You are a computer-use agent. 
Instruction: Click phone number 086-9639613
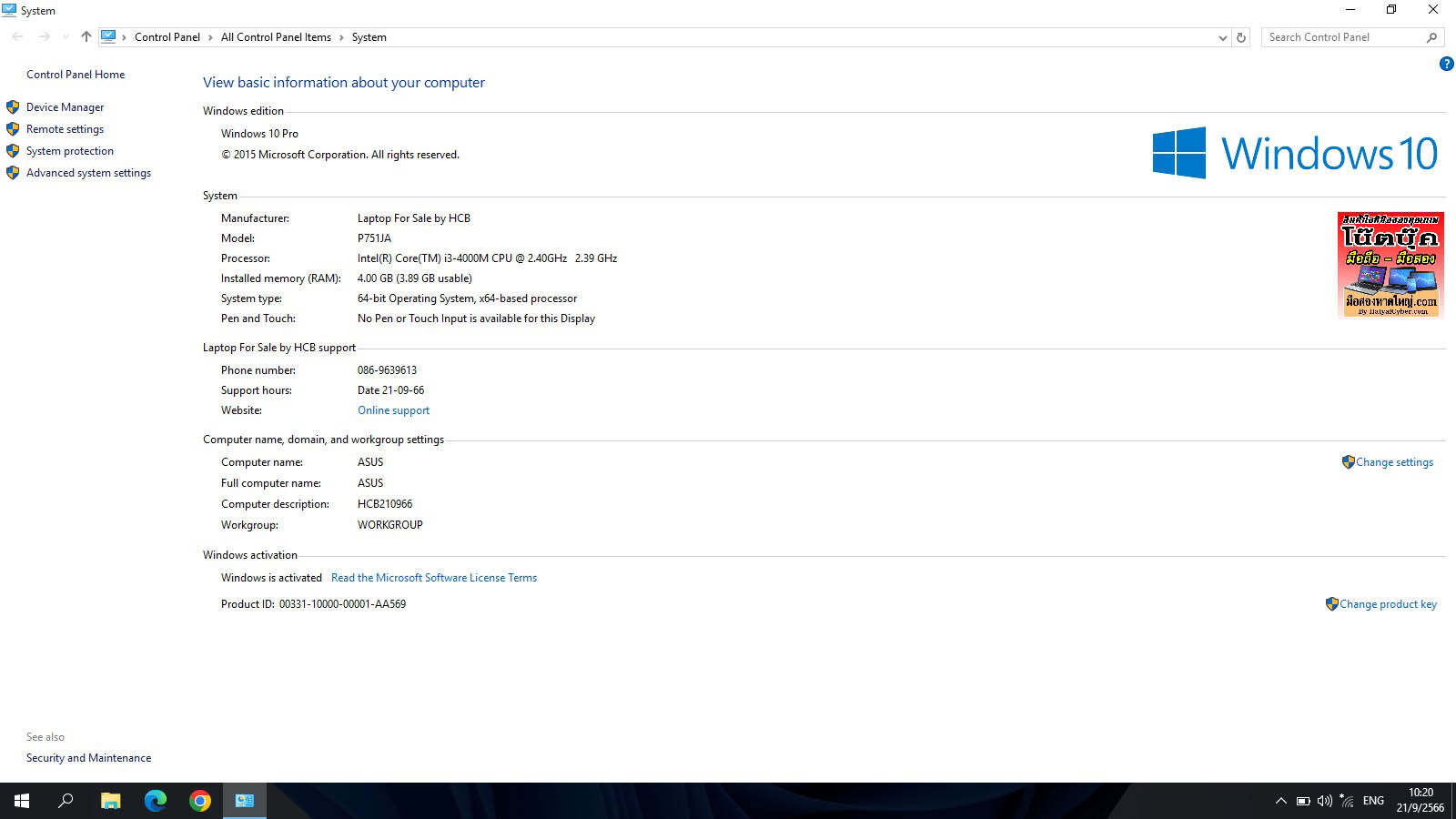pos(387,370)
